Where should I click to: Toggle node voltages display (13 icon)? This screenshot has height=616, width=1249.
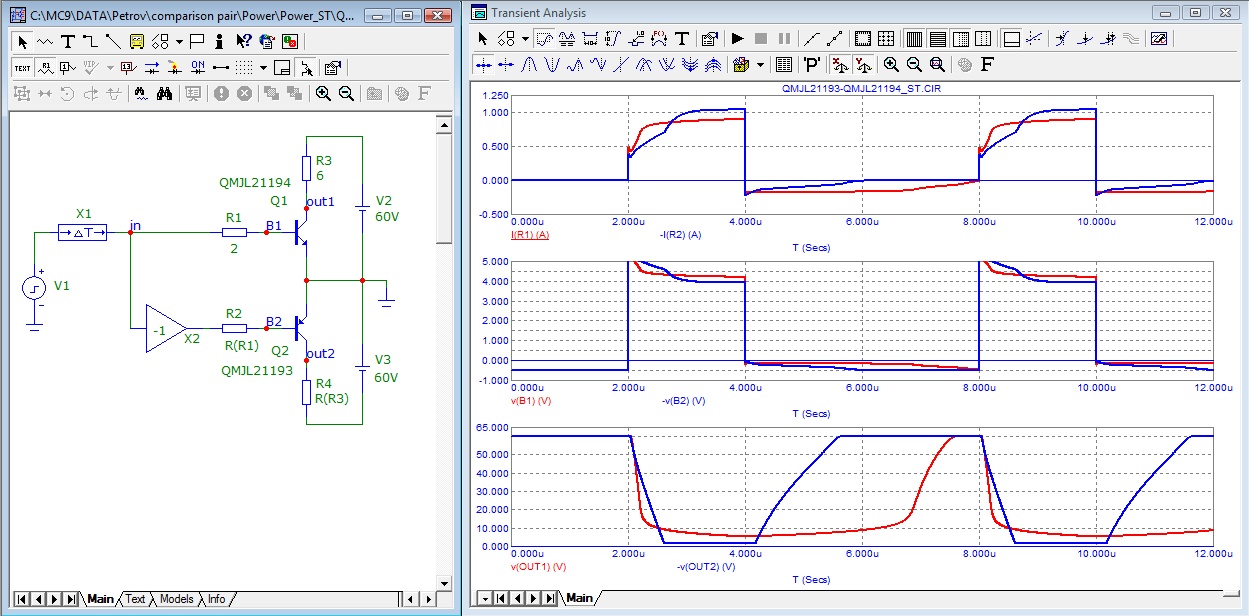tap(127, 67)
